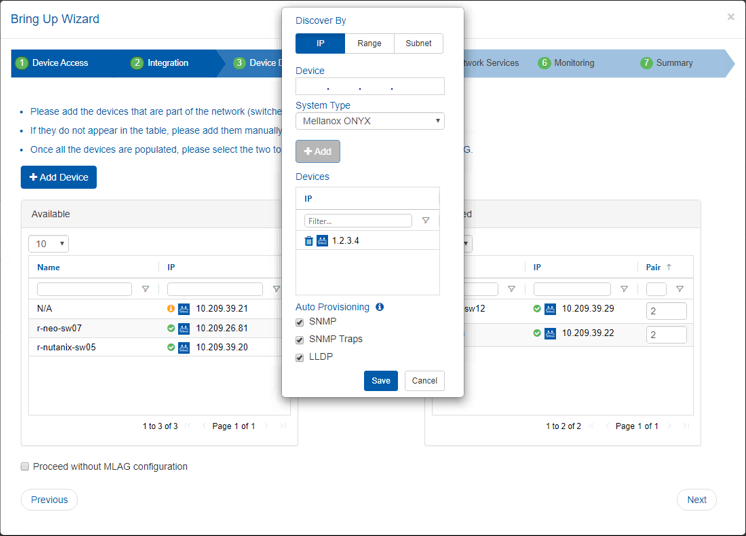Click green status icon for 10.209.39.29

click(537, 309)
